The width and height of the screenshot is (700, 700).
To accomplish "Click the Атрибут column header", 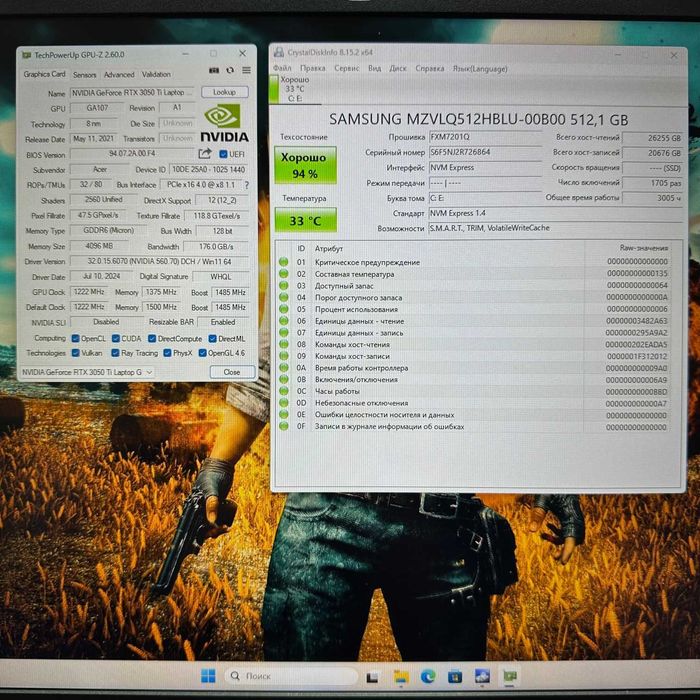I will (329, 248).
